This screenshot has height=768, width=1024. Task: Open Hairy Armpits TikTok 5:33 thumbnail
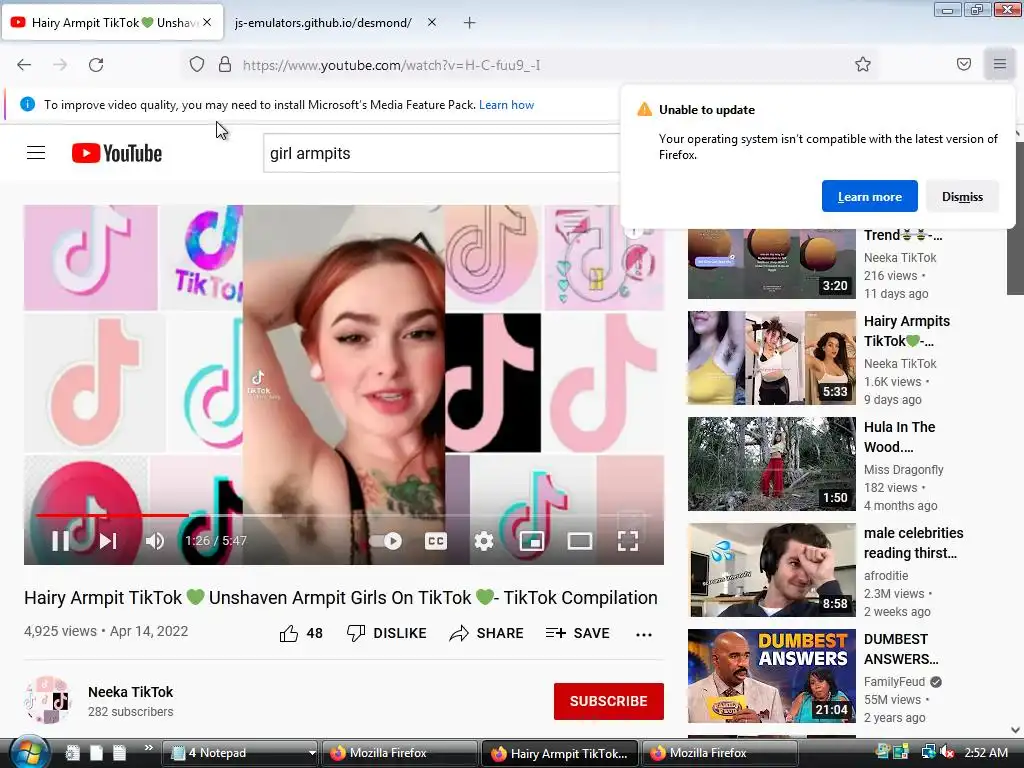(x=771, y=358)
